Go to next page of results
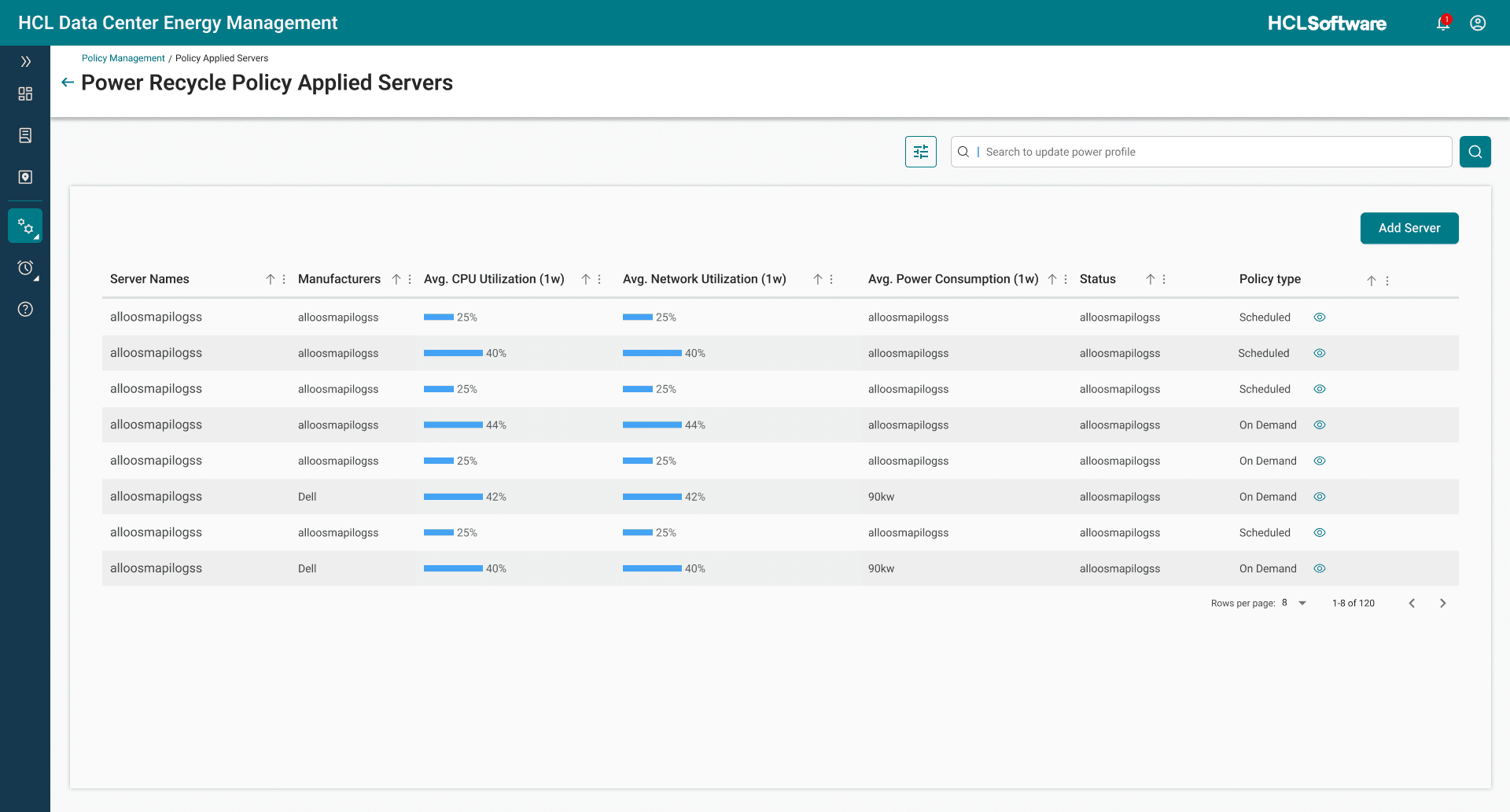The width and height of the screenshot is (1510, 812). tap(1442, 603)
